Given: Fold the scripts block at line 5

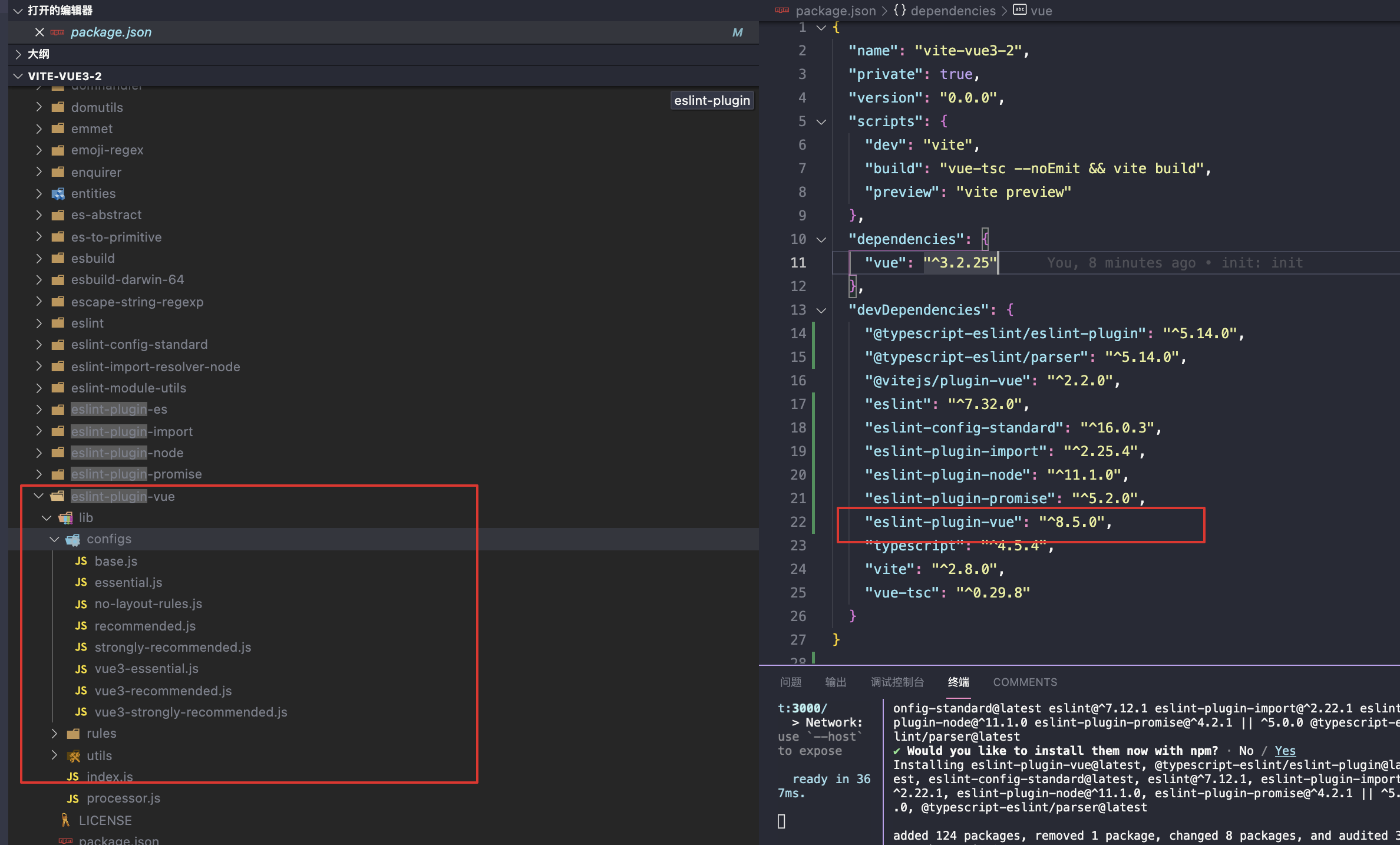Looking at the screenshot, I should pos(821,121).
